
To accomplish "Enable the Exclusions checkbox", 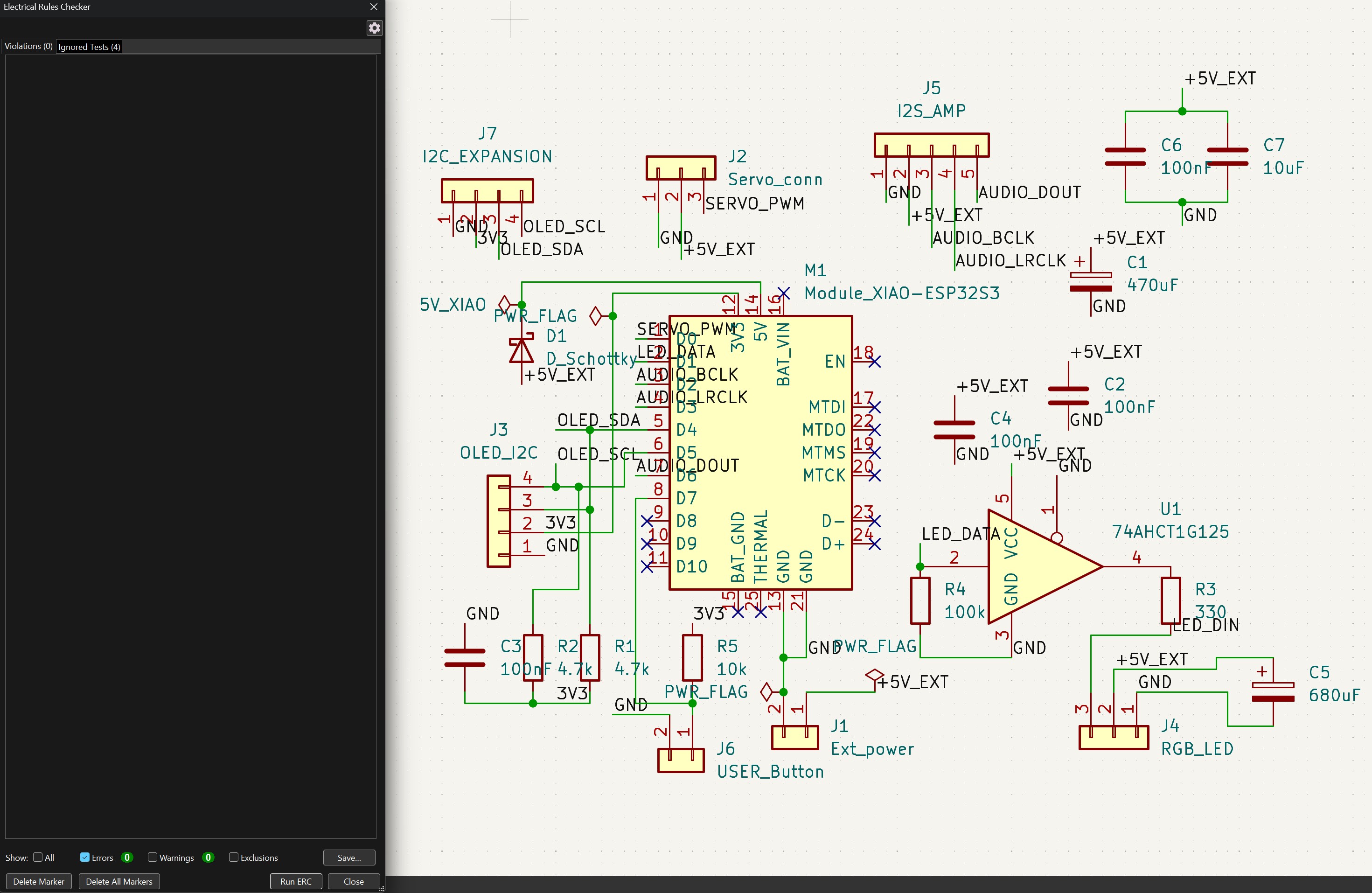I will tap(233, 857).
